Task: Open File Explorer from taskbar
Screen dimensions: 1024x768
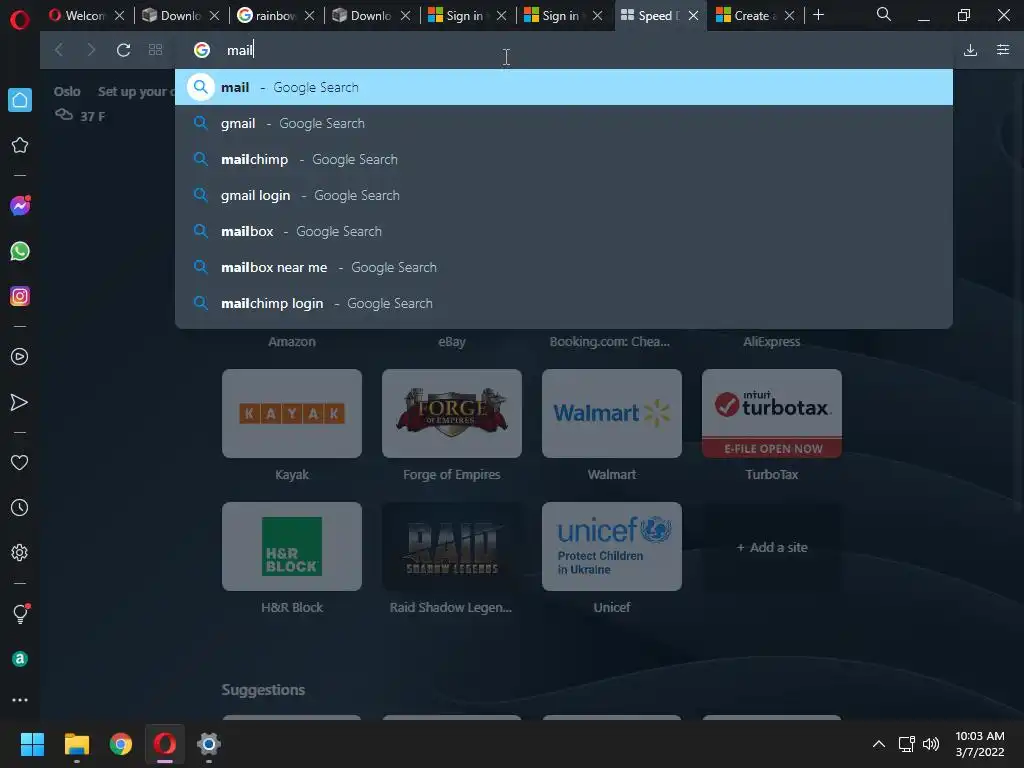Action: [x=76, y=744]
